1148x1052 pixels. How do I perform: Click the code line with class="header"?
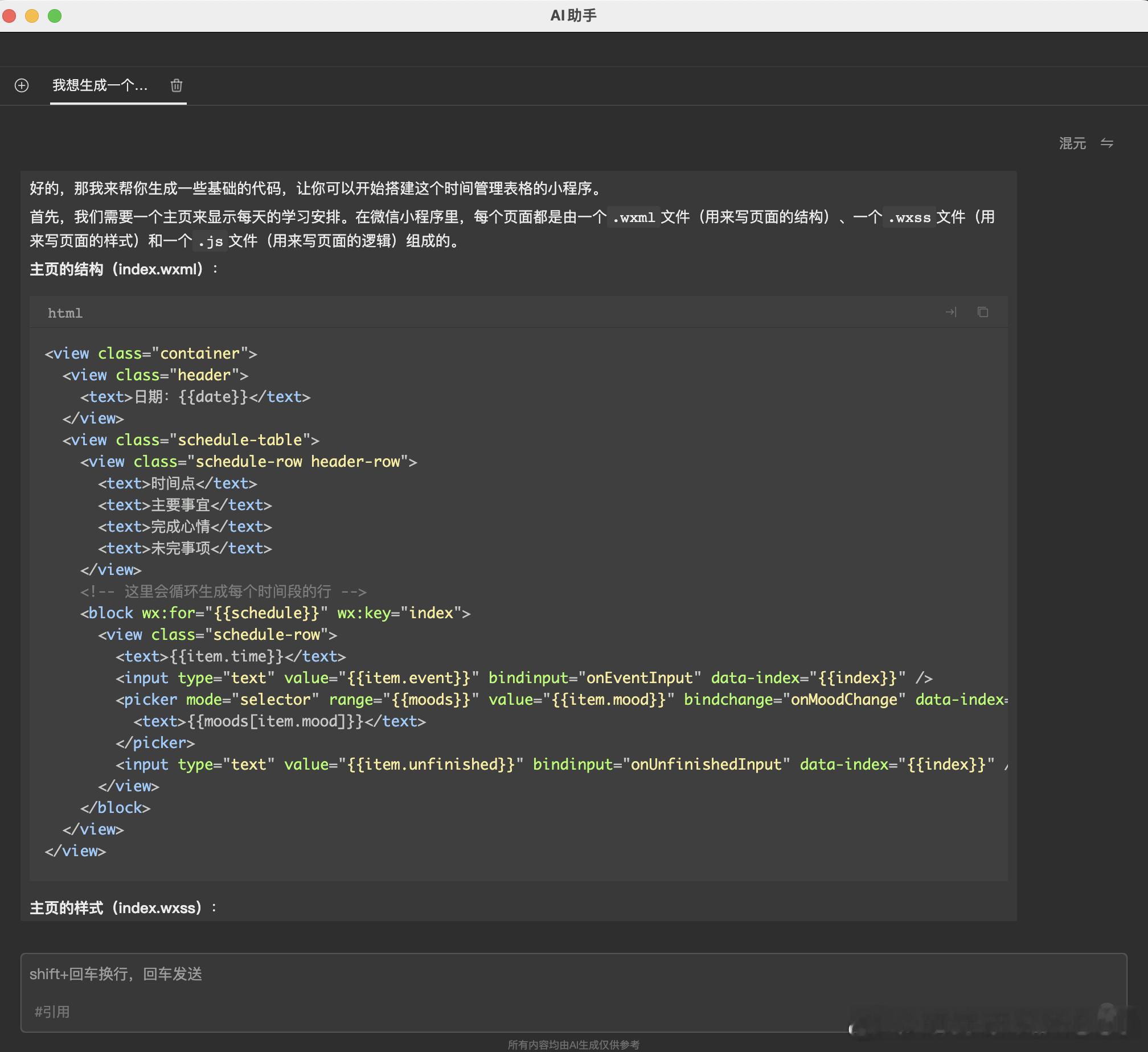coord(155,375)
